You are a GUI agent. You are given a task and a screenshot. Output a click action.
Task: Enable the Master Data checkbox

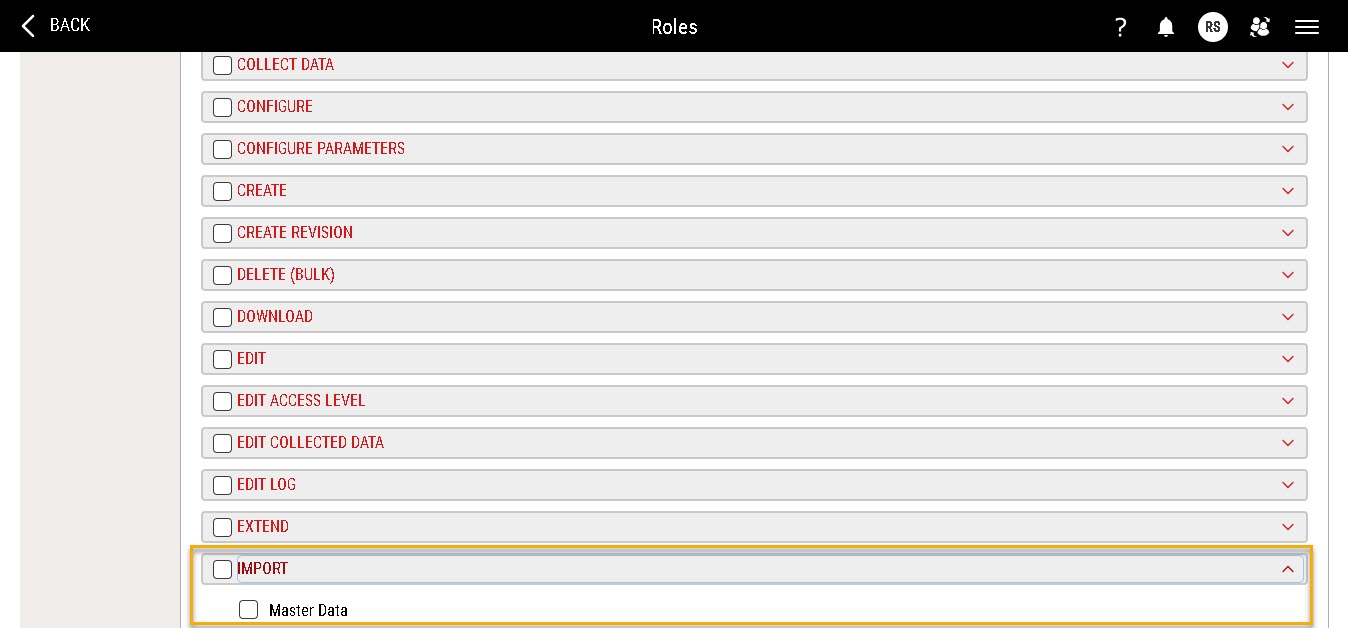tap(249, 610)
